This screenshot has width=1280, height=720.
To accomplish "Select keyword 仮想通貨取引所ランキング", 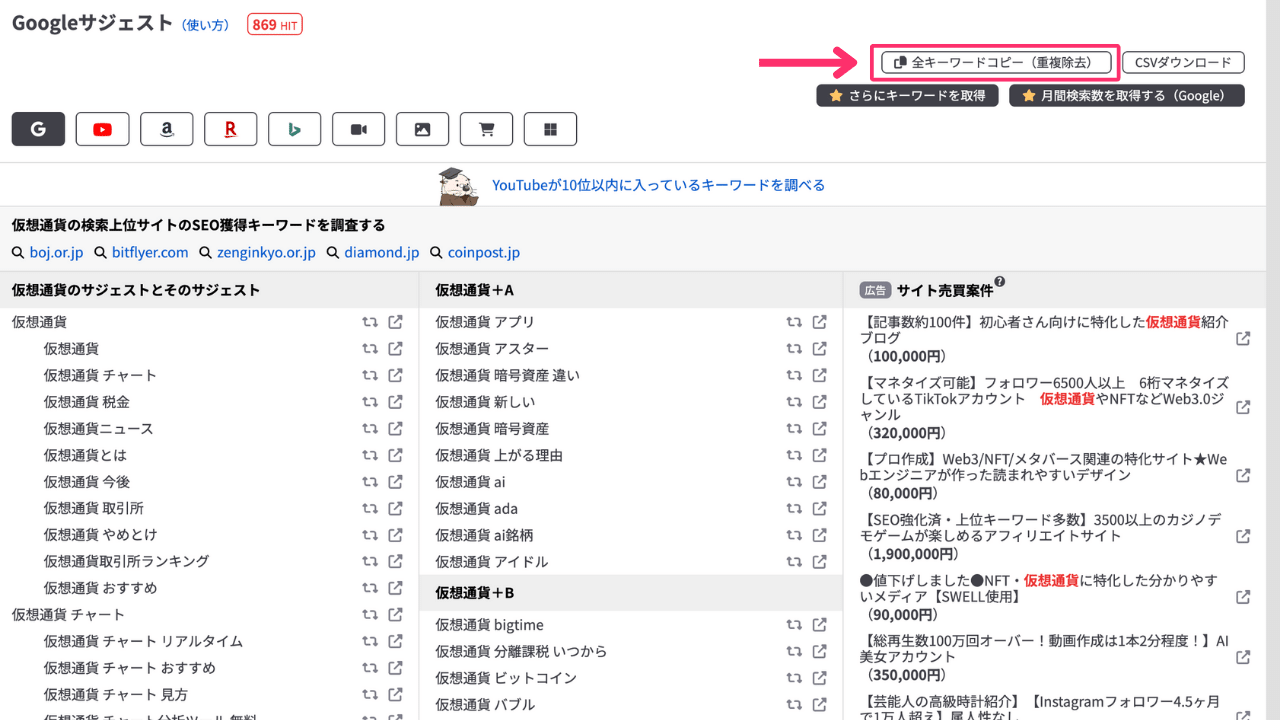I will pos(126,561).
